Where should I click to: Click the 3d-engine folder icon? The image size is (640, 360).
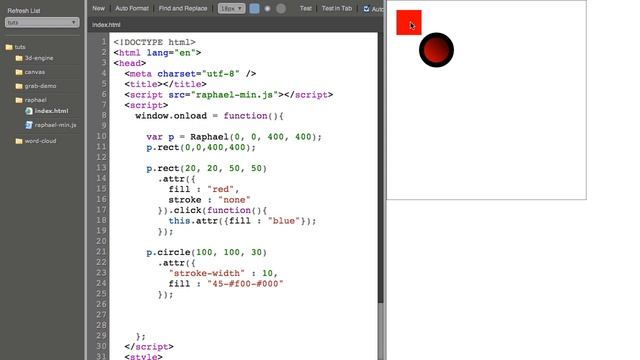[19, 58]
